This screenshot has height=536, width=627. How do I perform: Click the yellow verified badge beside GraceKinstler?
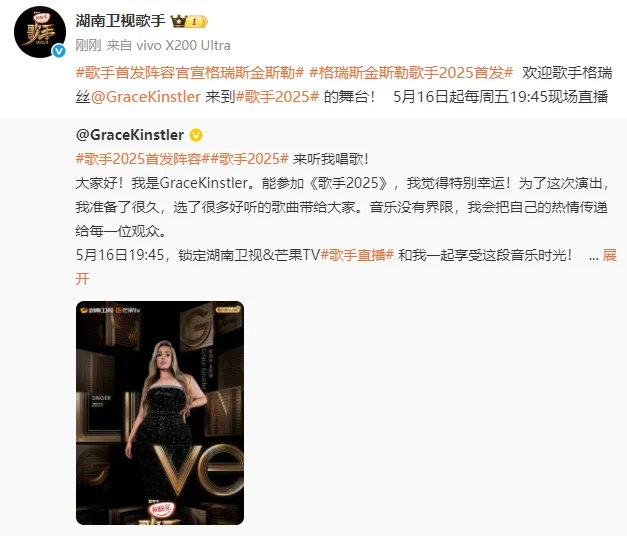(x=196, y=135)
